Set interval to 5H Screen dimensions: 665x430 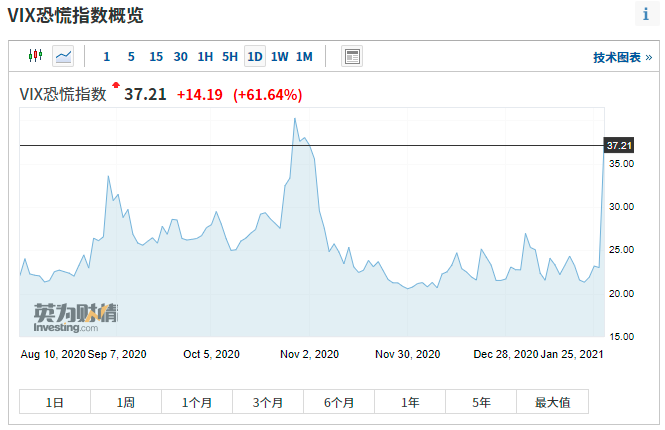coord(230,57)
